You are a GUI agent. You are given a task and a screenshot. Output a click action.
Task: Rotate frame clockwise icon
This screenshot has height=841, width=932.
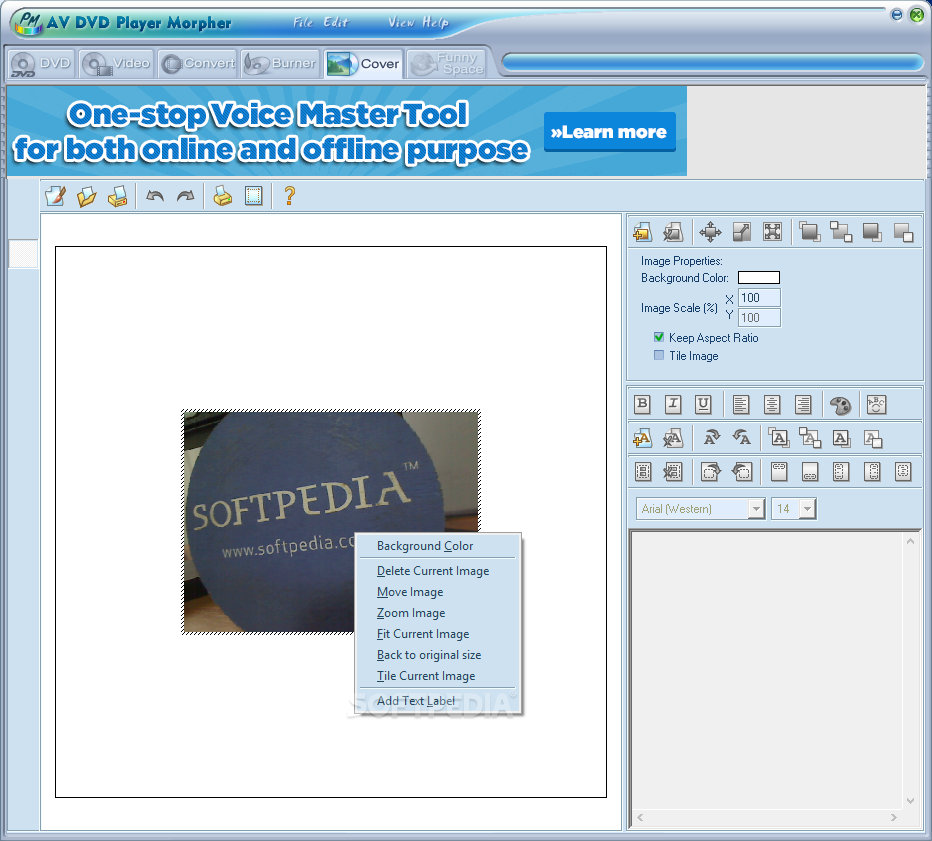[711, 472]
